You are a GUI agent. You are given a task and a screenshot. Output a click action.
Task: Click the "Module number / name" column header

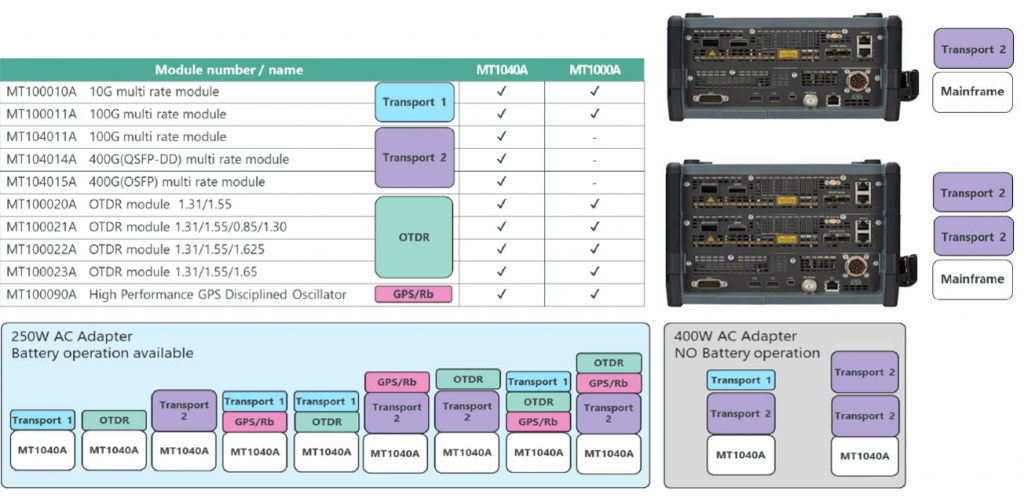click(229, 70)
